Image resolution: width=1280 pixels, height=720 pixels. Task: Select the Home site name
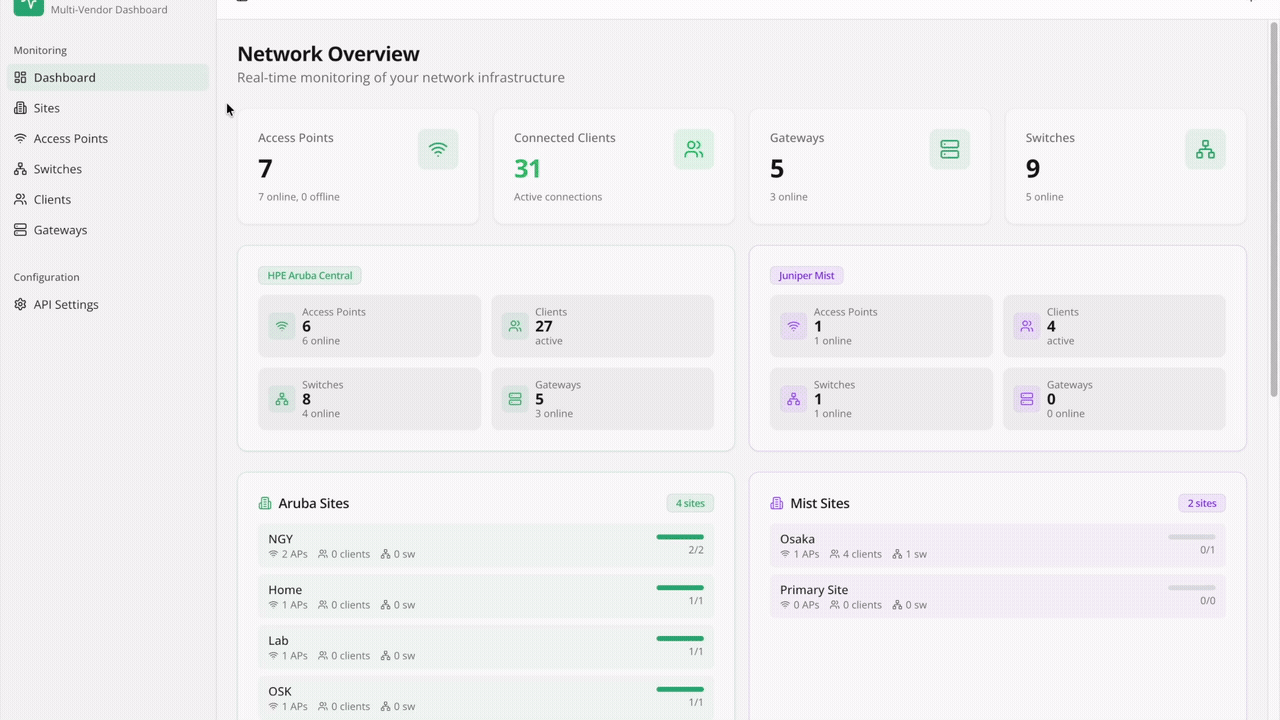point(285,590)
